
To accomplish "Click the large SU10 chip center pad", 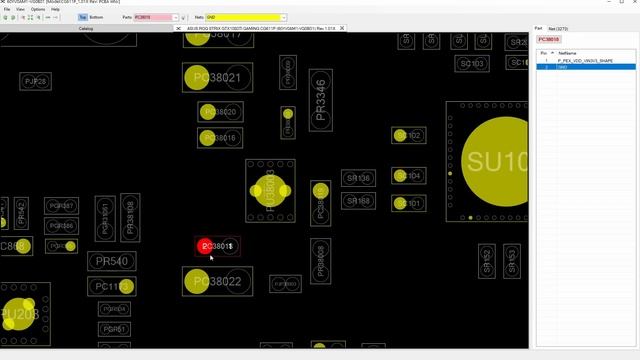I will point(496,162).
